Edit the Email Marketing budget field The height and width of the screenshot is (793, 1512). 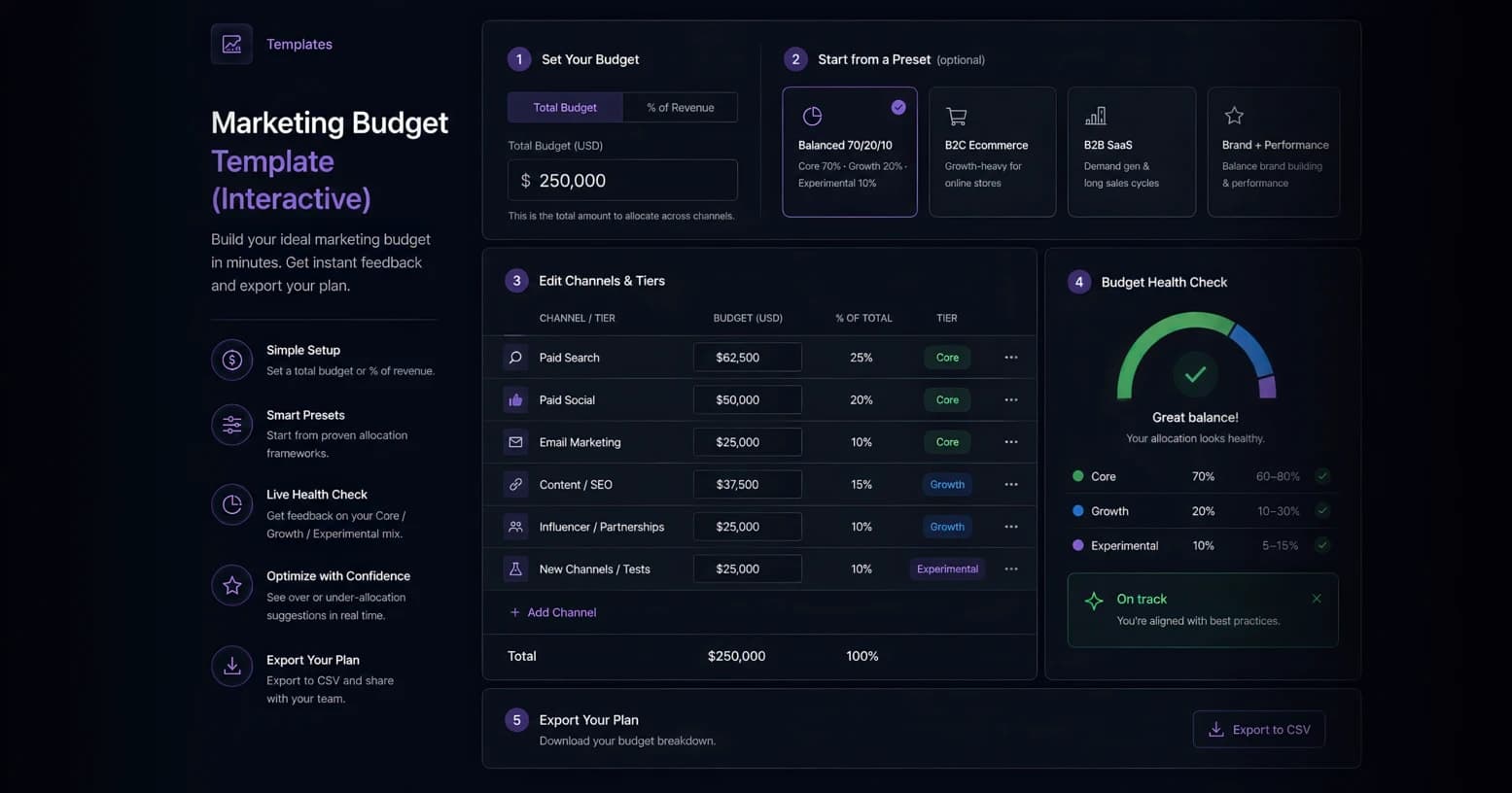[748, 442]
